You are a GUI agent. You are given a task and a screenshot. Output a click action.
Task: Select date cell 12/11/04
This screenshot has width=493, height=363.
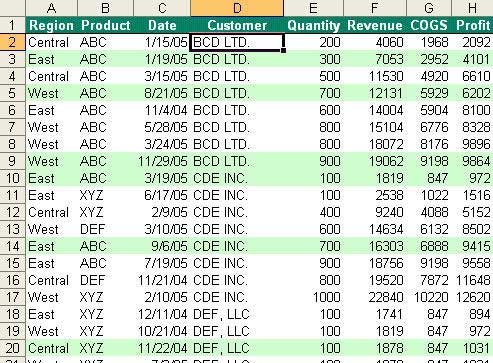click(162, 314)
